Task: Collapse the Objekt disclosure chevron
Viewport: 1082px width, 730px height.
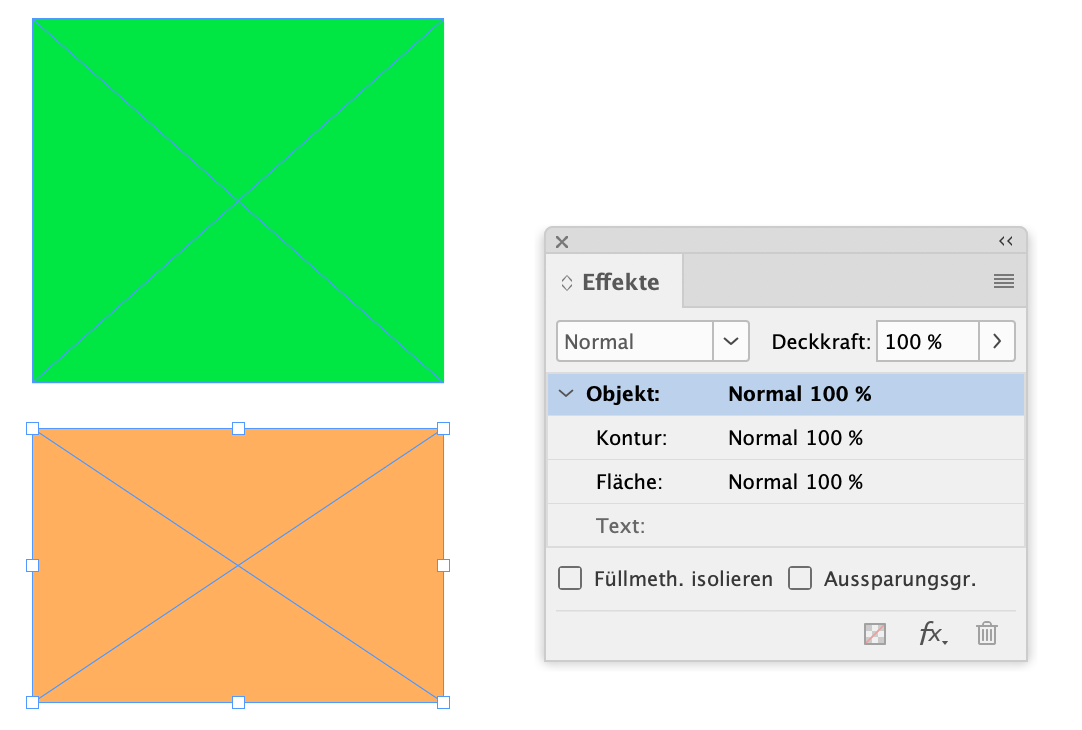Action: tap(566, 394)
